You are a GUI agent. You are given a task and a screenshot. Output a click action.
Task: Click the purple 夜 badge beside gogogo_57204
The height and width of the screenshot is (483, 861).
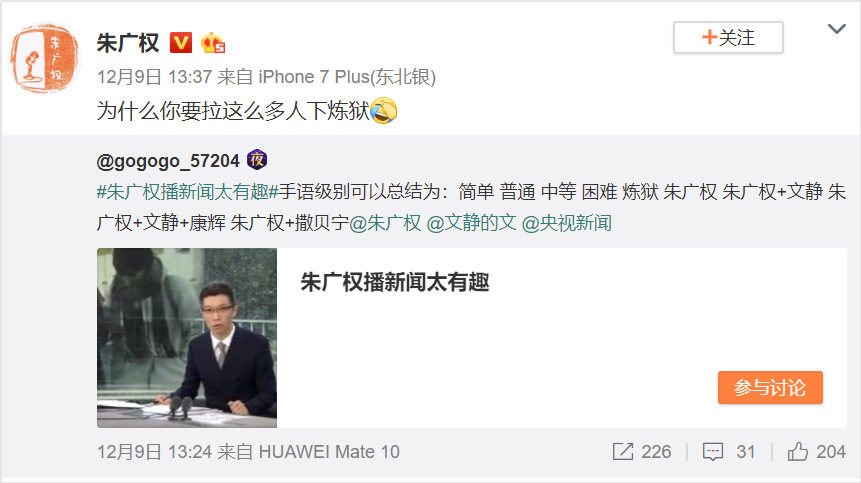tap(257, 160)
